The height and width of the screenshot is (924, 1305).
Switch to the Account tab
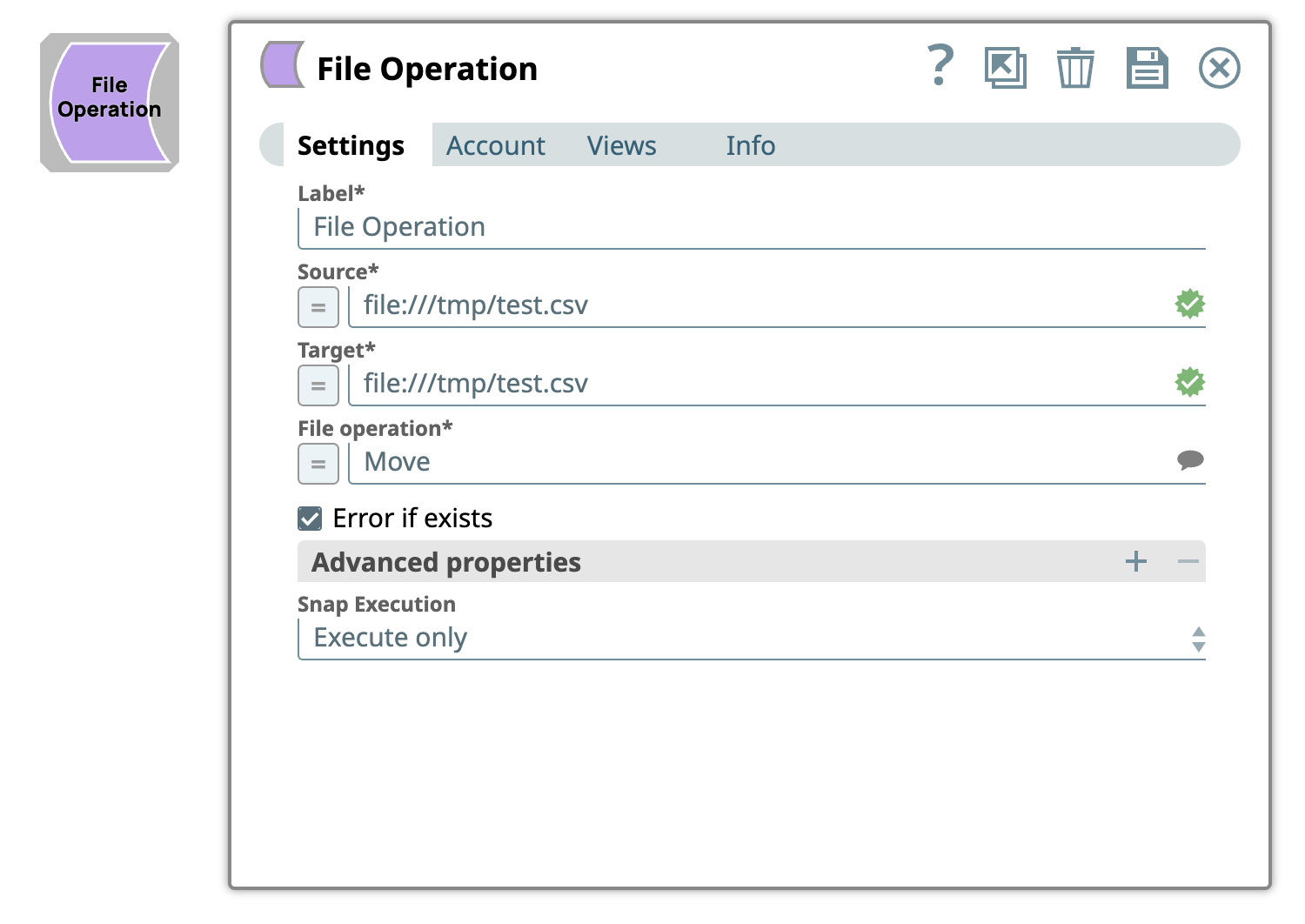[x=496, y=145]
